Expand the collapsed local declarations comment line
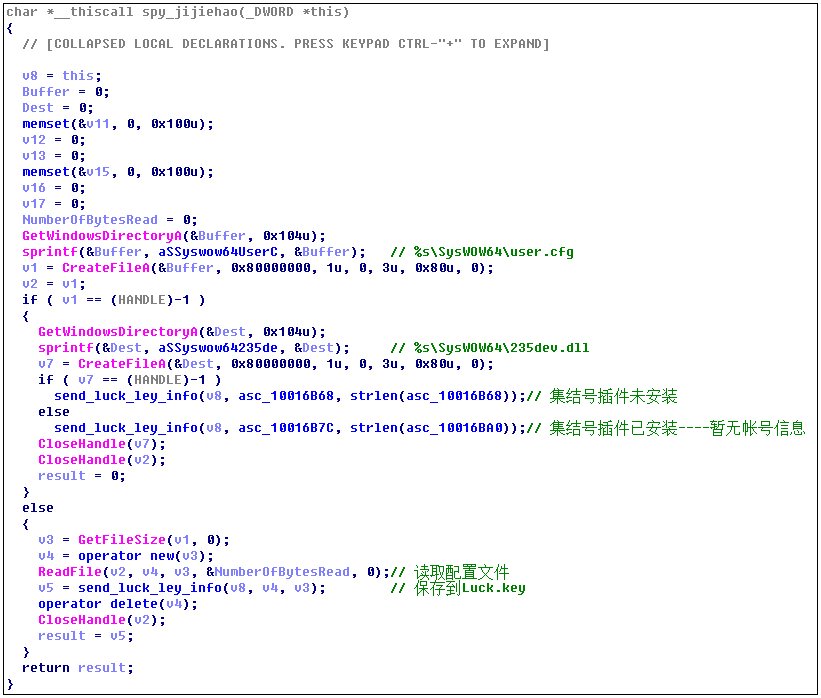 pos(285,44)
